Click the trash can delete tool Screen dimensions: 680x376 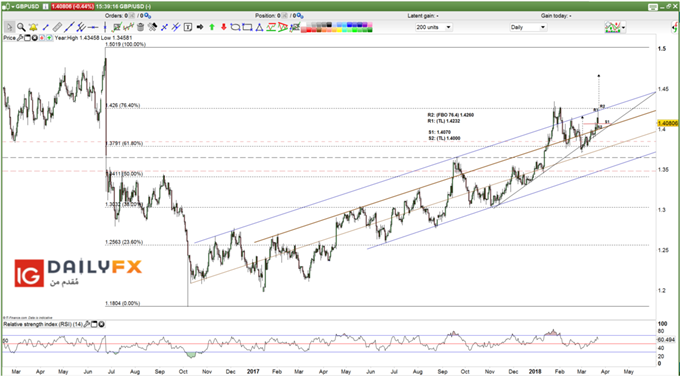[x=141, y=27]
